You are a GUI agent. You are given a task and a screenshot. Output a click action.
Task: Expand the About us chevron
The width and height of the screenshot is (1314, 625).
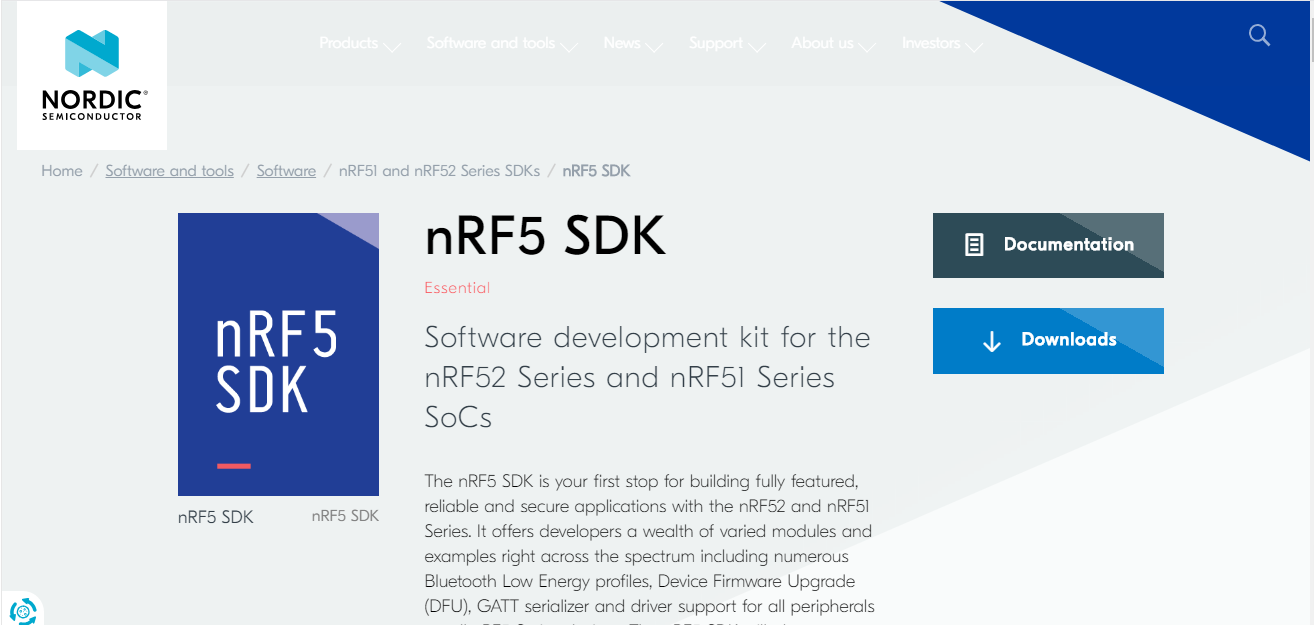pos(867,46)
